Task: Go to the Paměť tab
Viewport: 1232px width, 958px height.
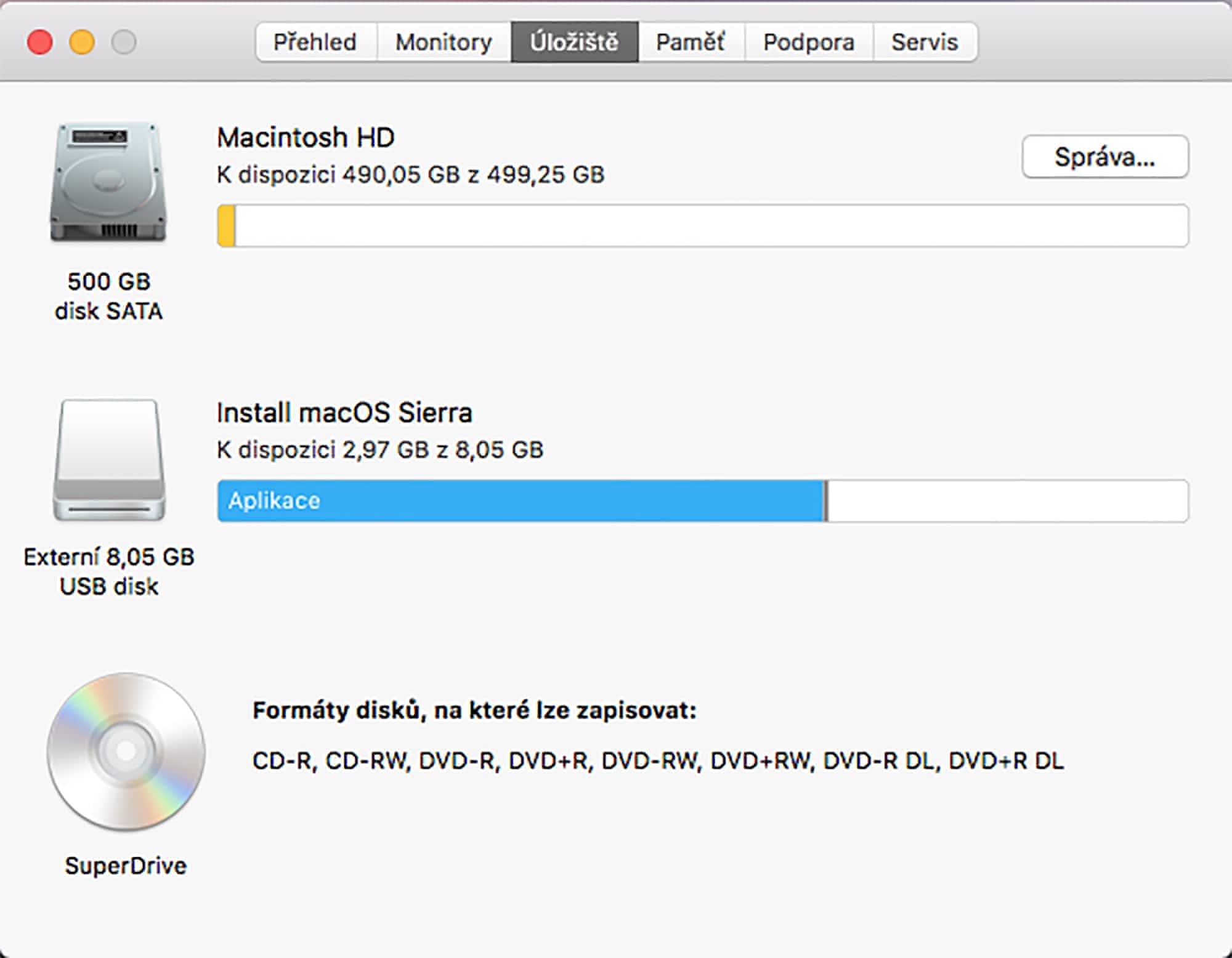Action: tap(691, 42)
